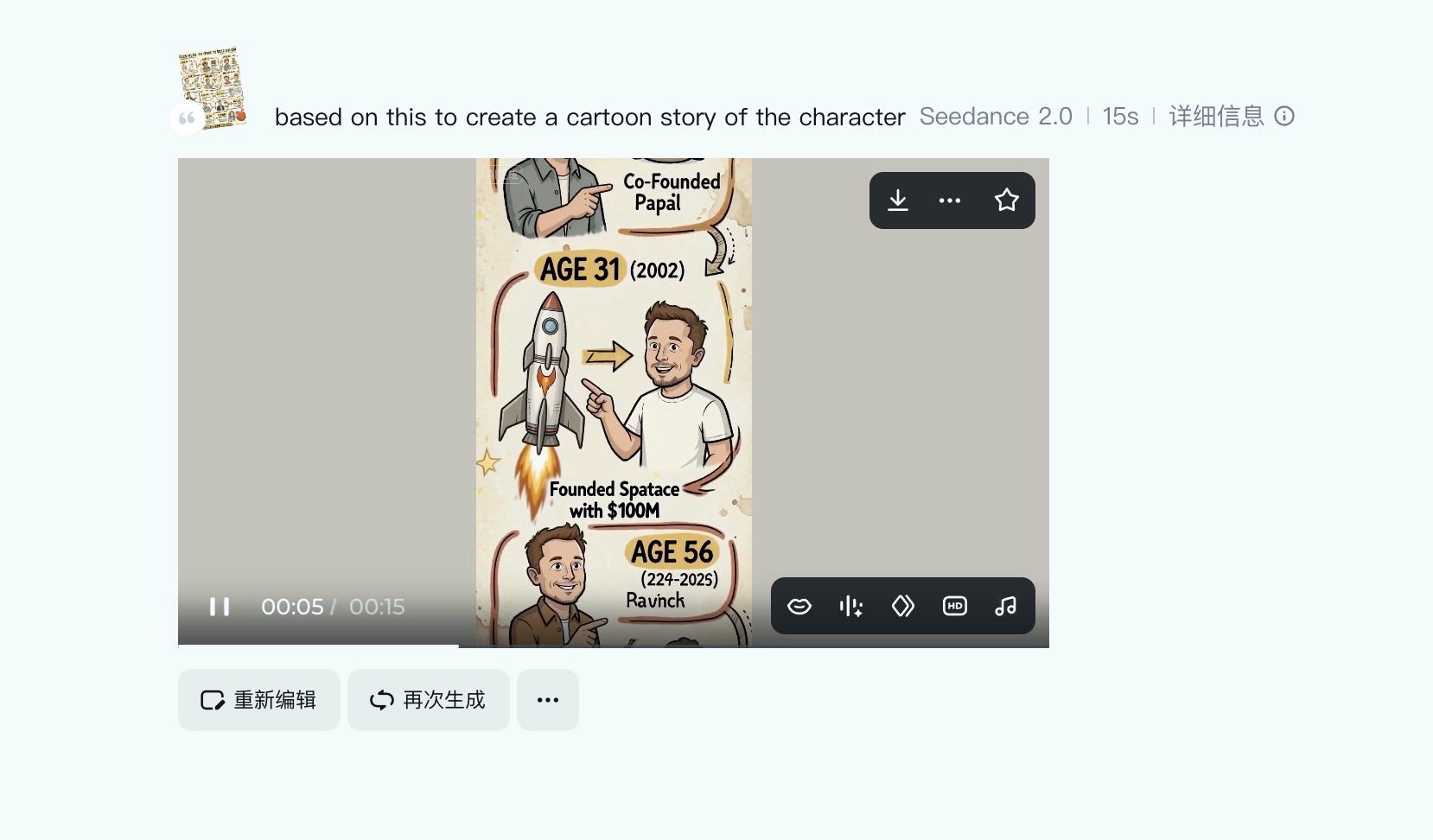Open 详细信息 details link
Screen dimensions: 1433x840
coord(1216,116)
